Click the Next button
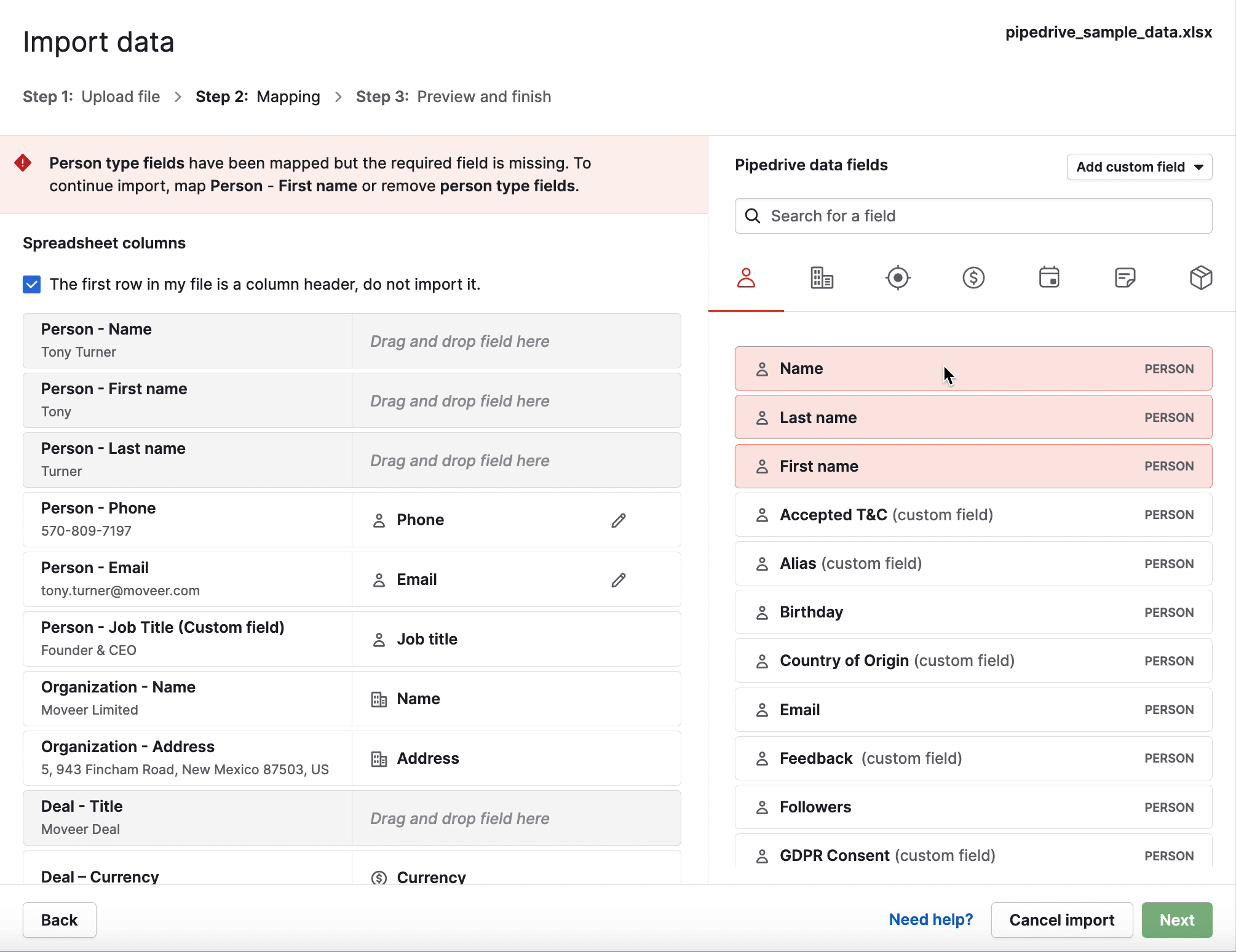1236x952 pixels. [x=1176, y=919]
